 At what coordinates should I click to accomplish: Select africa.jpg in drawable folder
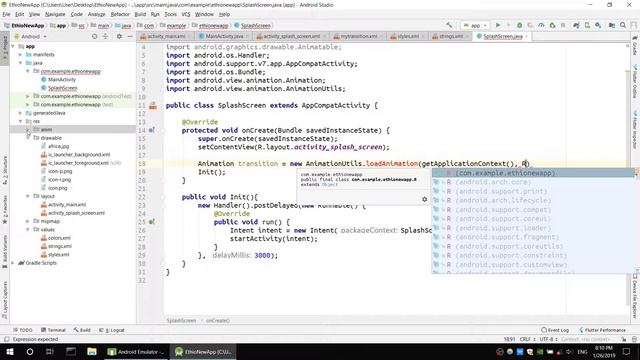tap(58, 146)
